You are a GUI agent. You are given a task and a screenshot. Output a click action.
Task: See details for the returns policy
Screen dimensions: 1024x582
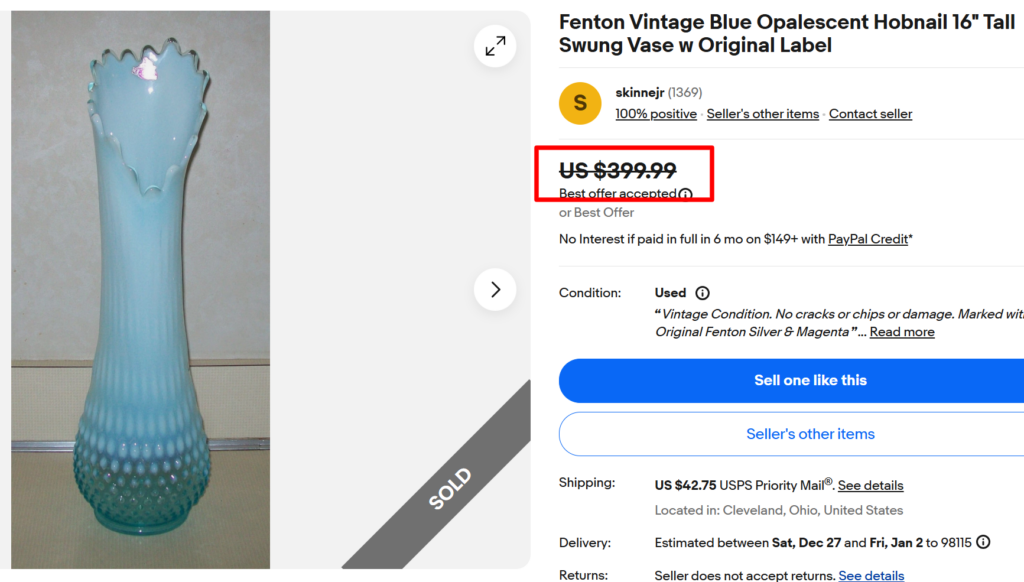pyautogui.click(x=871, y=575)
